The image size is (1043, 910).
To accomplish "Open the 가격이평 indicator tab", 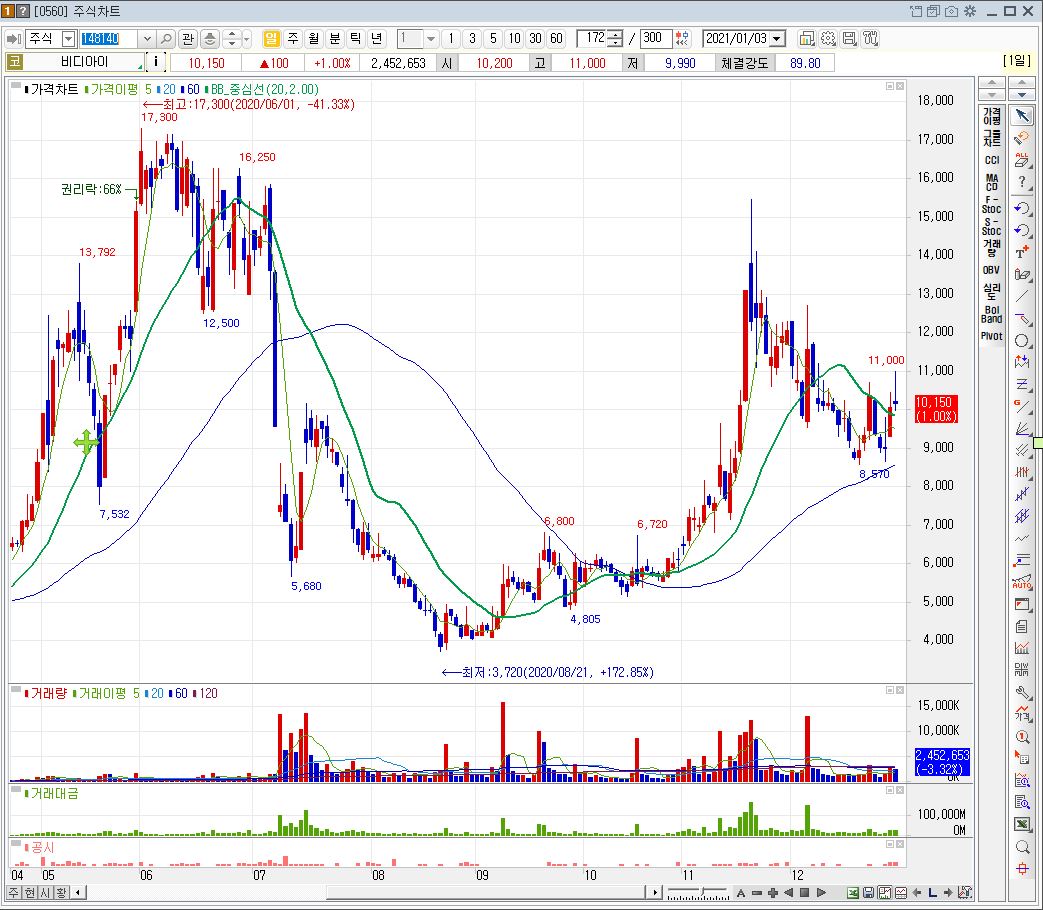I will coord(992,116).
